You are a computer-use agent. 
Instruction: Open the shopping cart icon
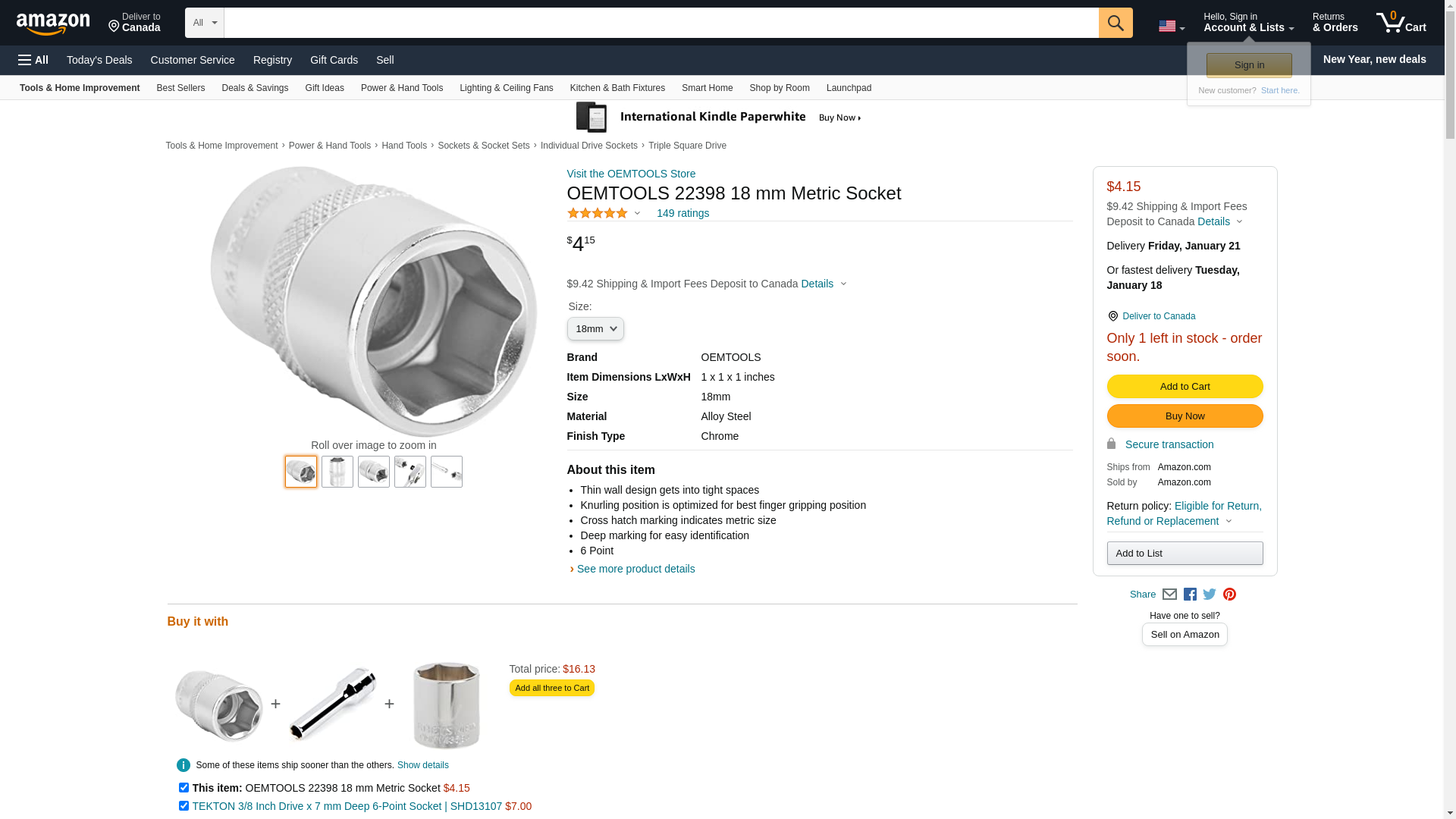1400,23
